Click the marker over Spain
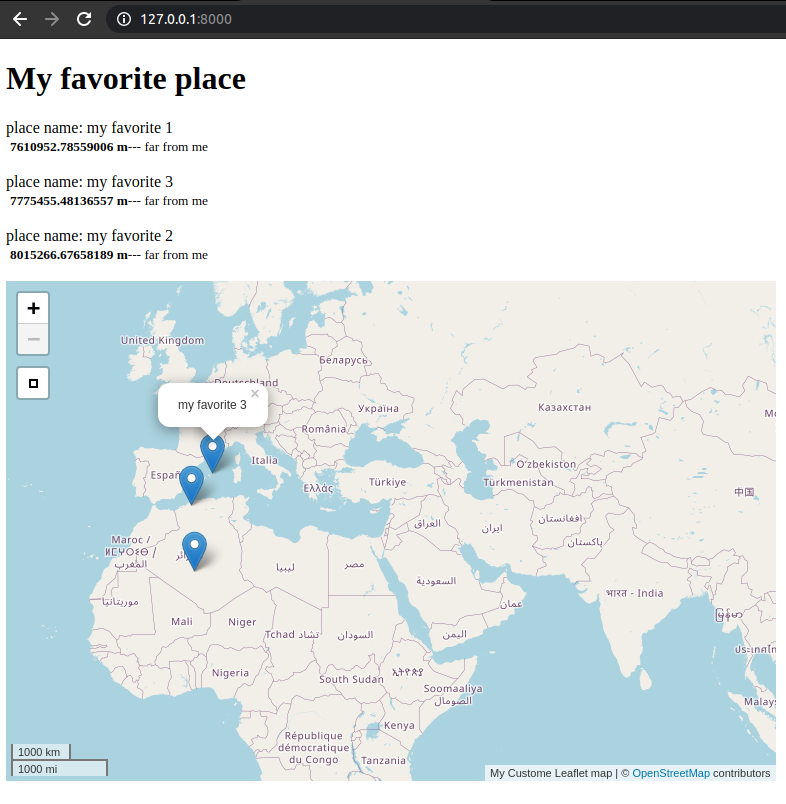 (x=191, y=480)
